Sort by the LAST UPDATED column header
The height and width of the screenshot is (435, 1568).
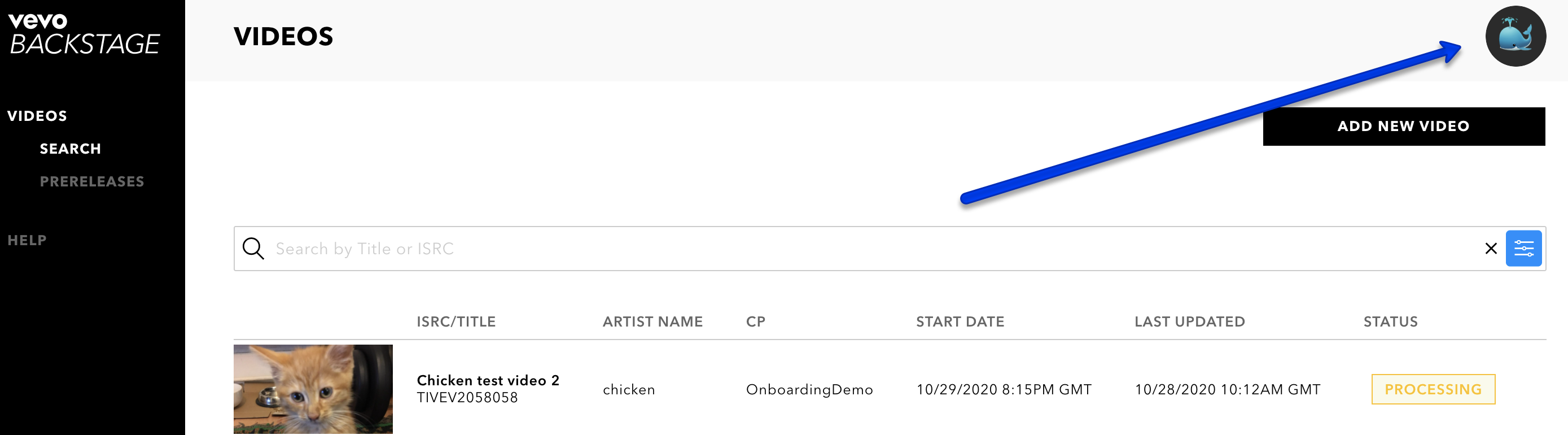pos(1189,321)
